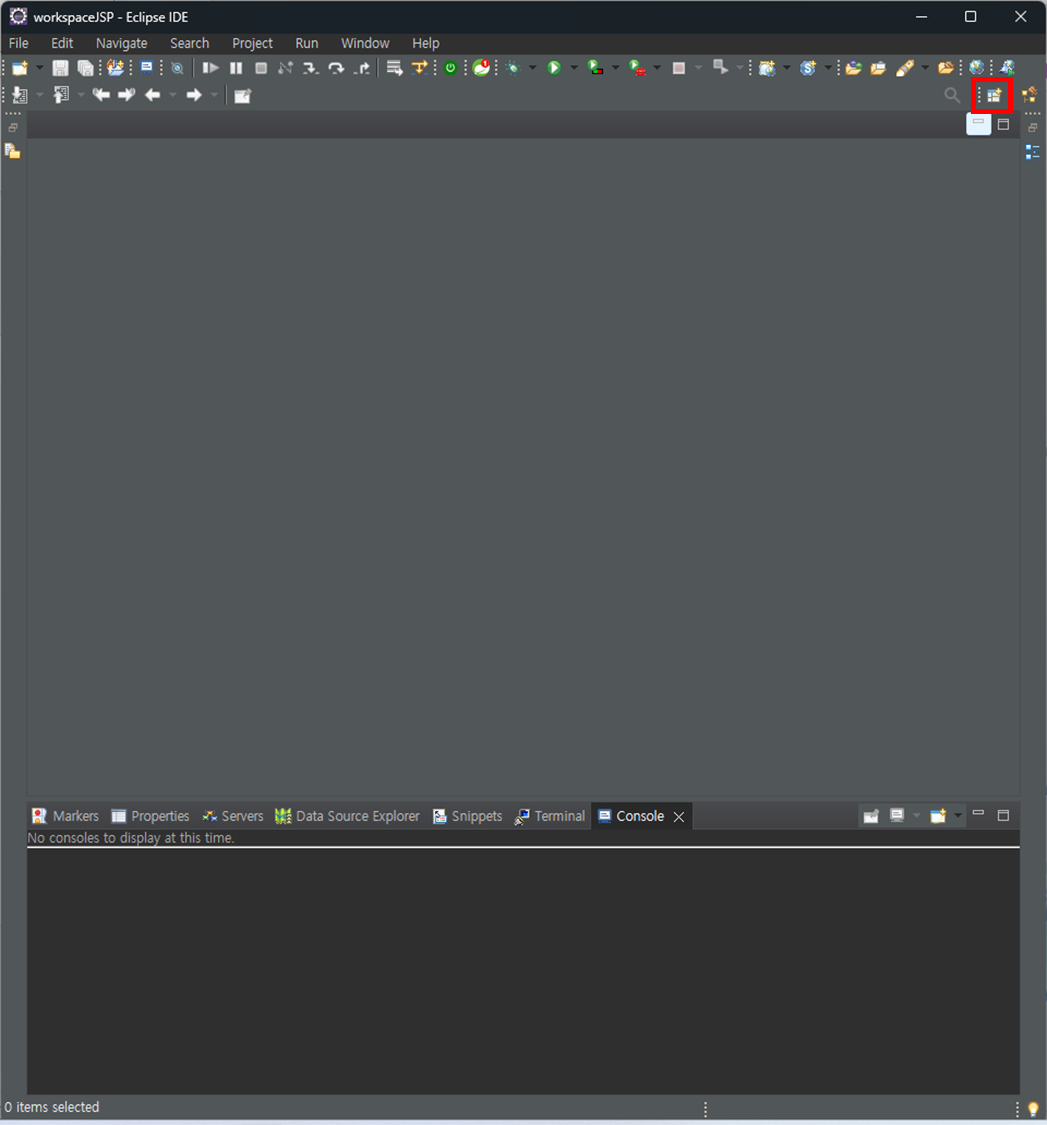Image resolution: width=1047 pixels, height=1125 pixels.
Task: Click the Resume debug icon
Action: (x=210, y=68)
